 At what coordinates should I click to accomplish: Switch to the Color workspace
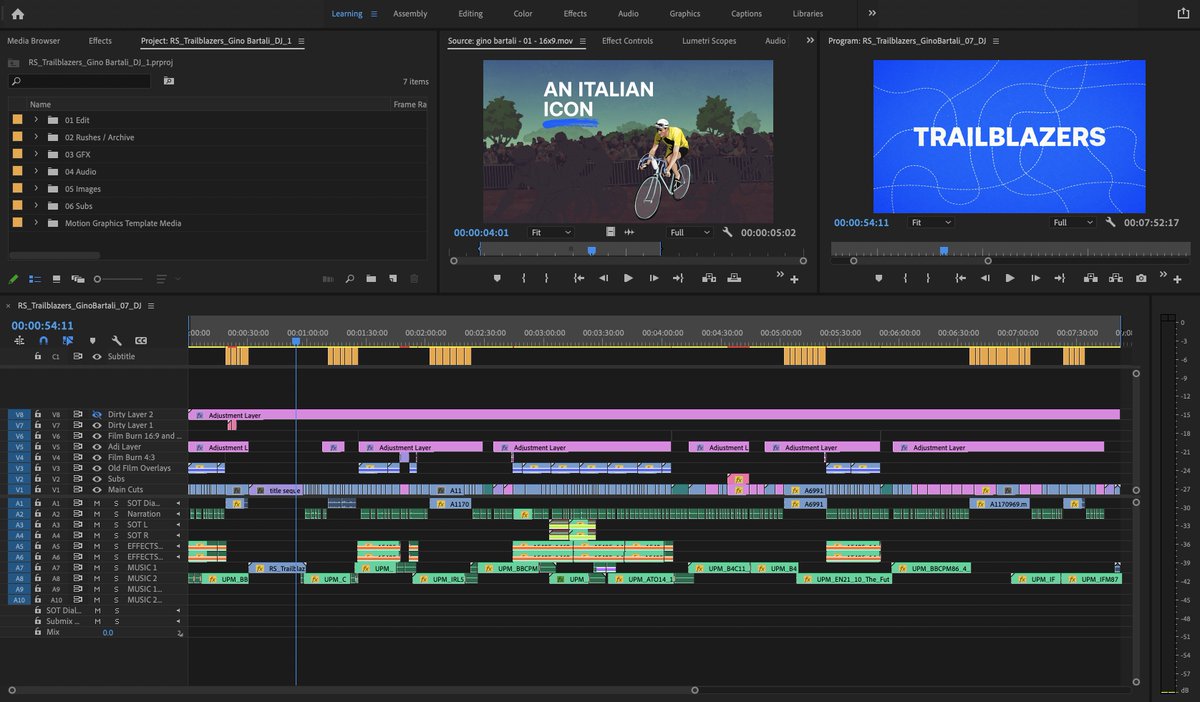click(523, 13)
